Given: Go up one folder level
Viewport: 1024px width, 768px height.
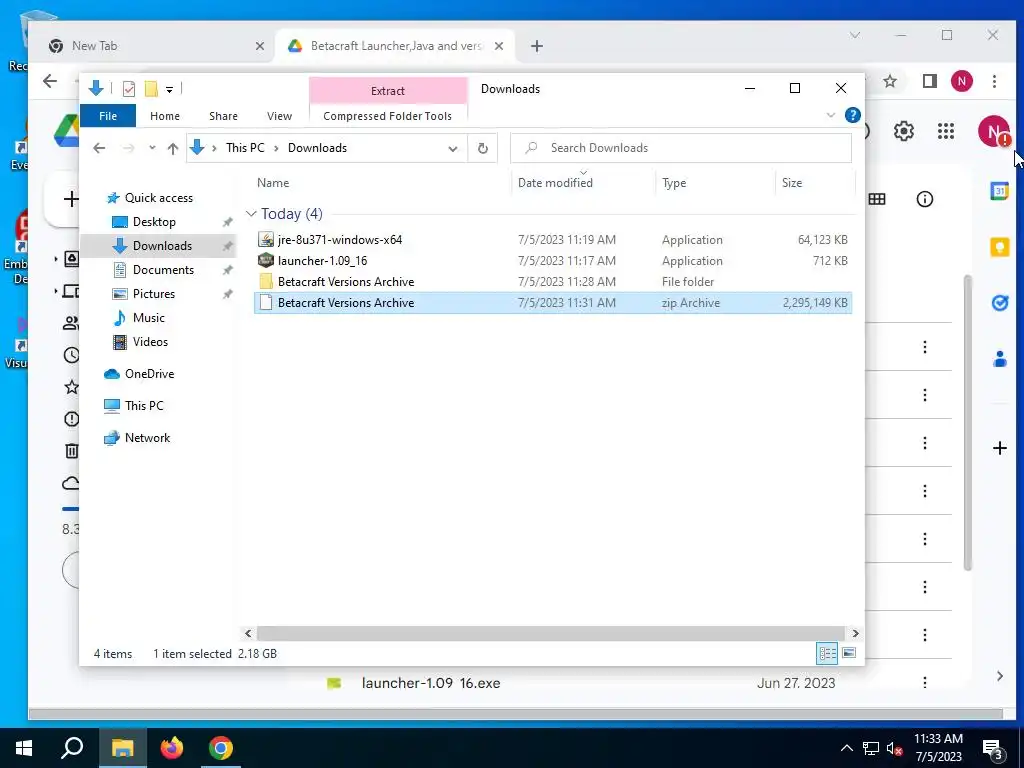Looking at the screenshot, I should click(172, 148).
